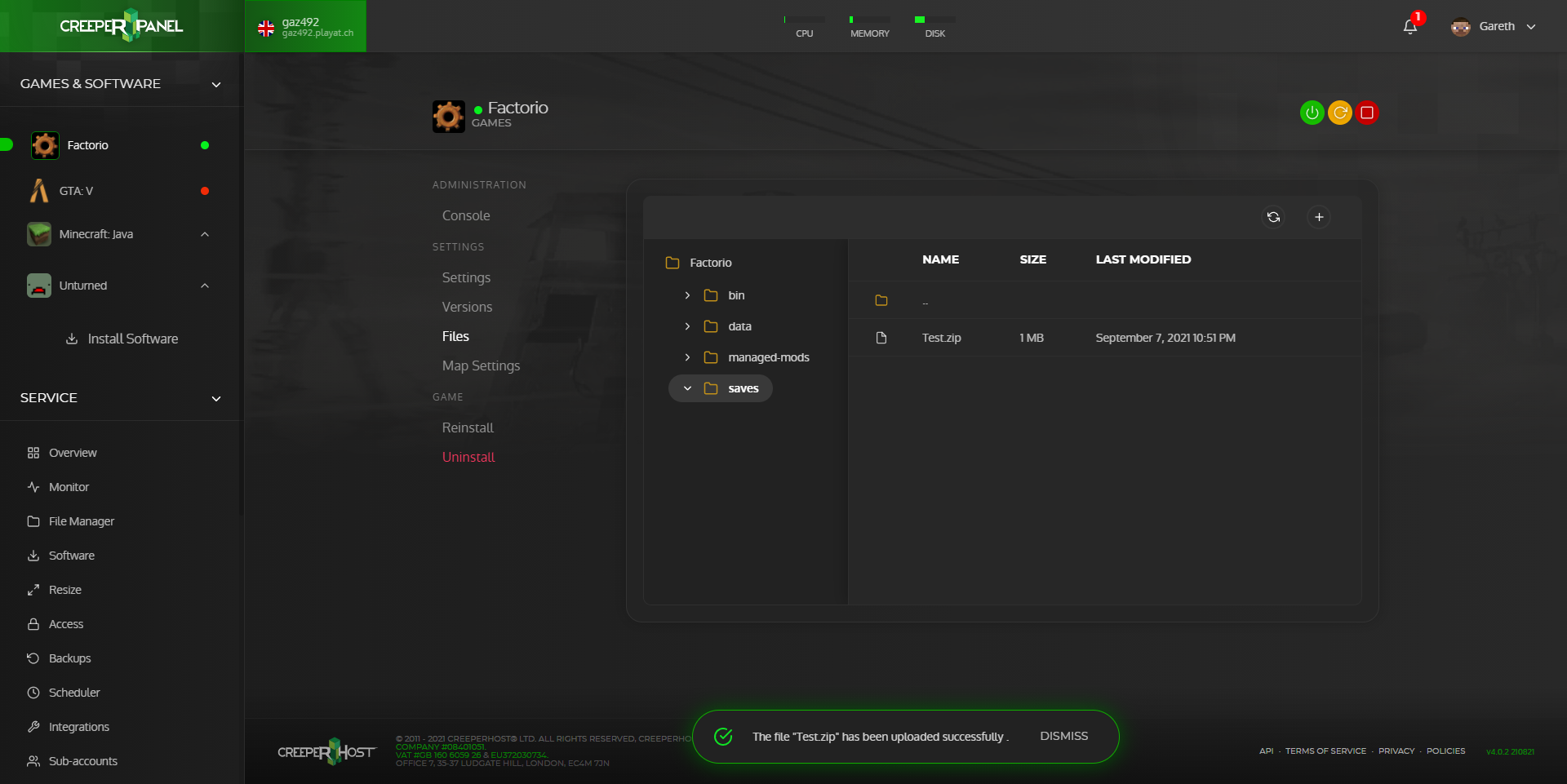Open Map Settings

[x=481, y=365]
